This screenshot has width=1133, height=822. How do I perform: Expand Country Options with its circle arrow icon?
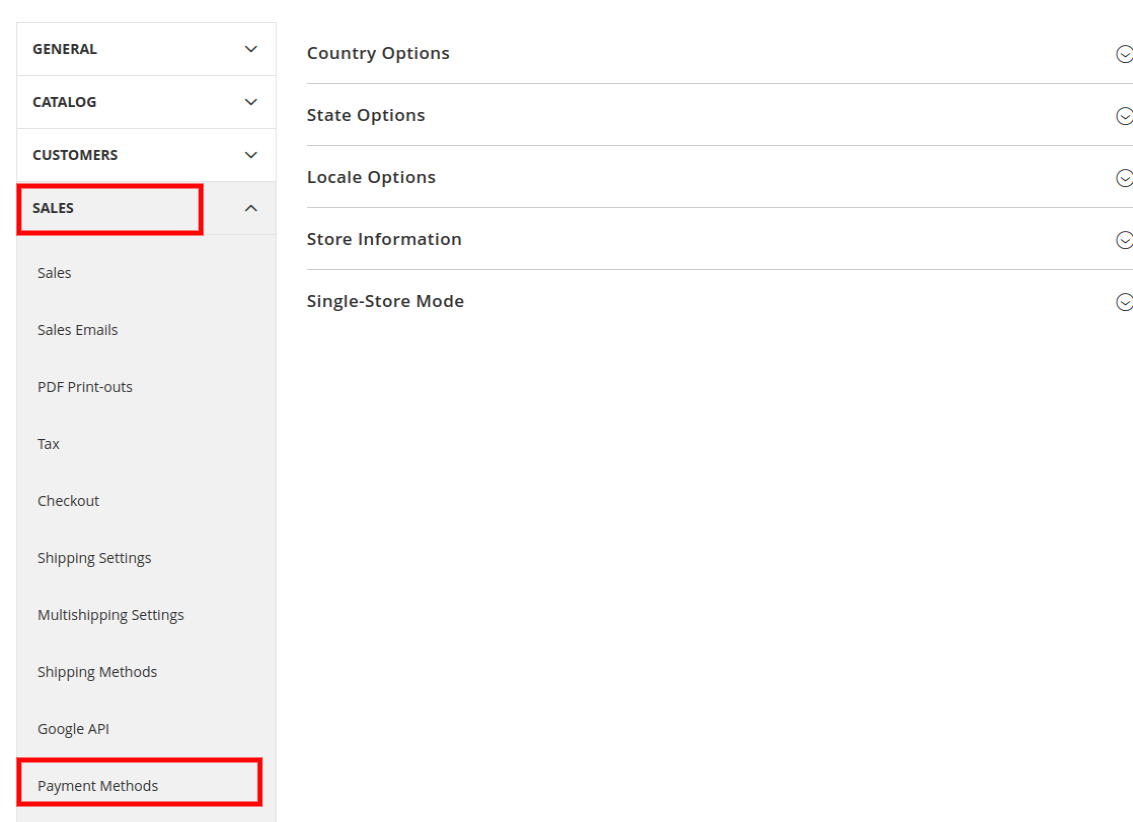click(1123, 54)
